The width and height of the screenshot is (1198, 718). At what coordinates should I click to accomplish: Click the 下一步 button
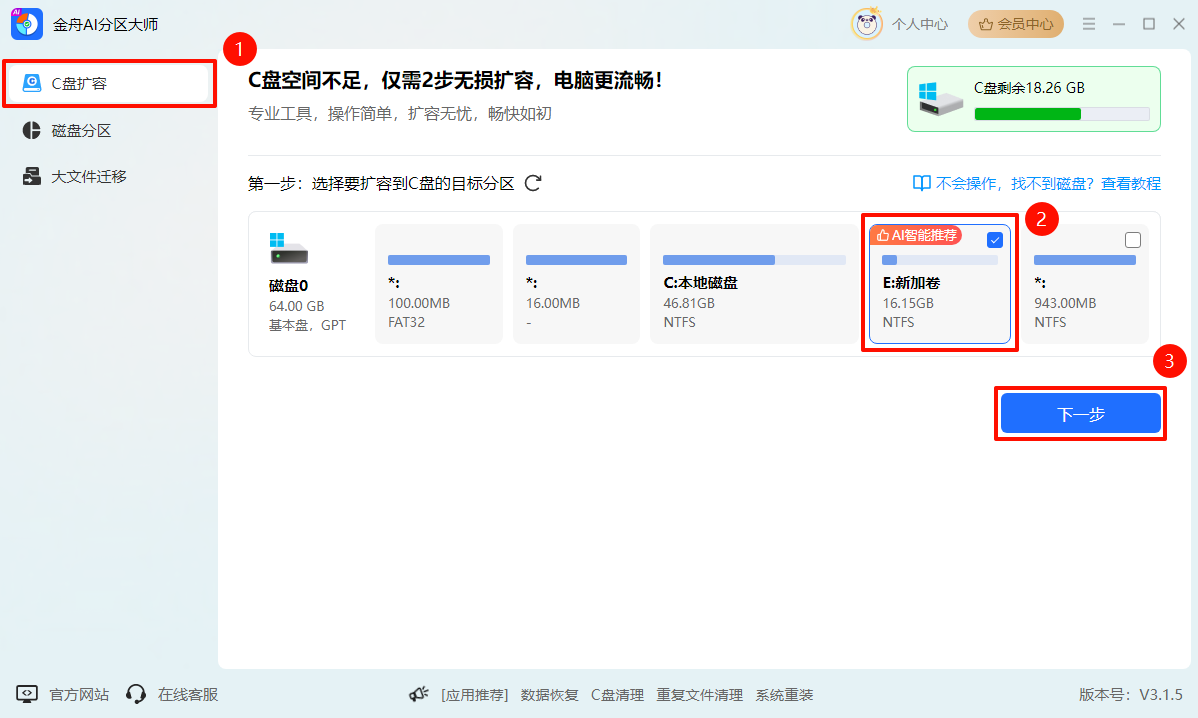[x=1080, y=413]
